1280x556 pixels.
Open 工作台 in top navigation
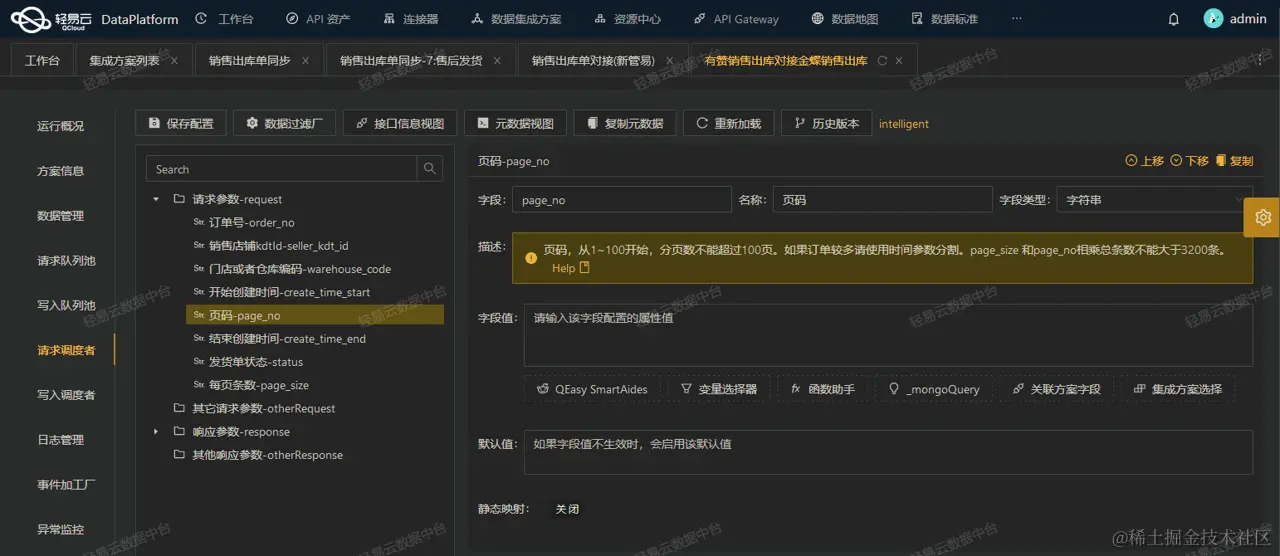point(225,19)
